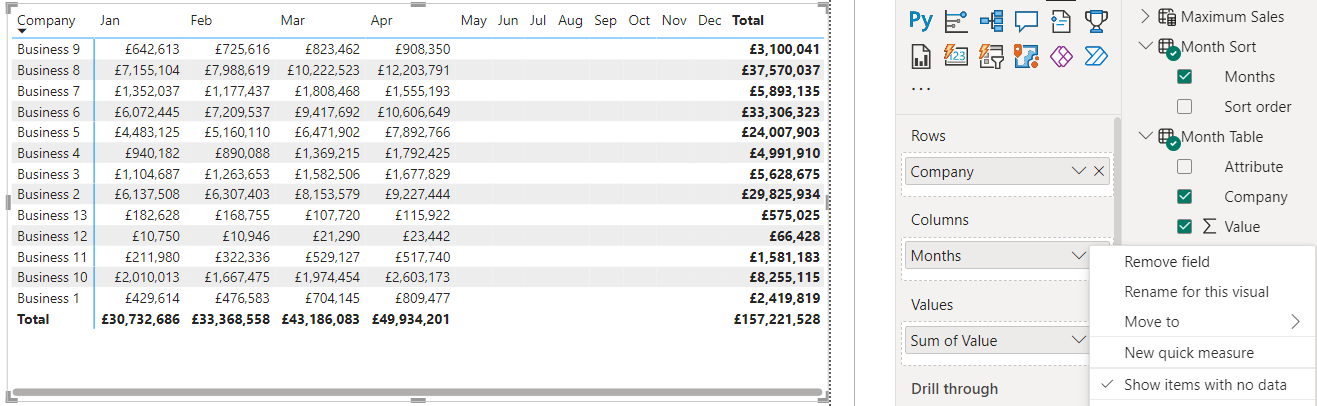Remove Company field with X
1317x406 pixels.
tap(1100, 171)
